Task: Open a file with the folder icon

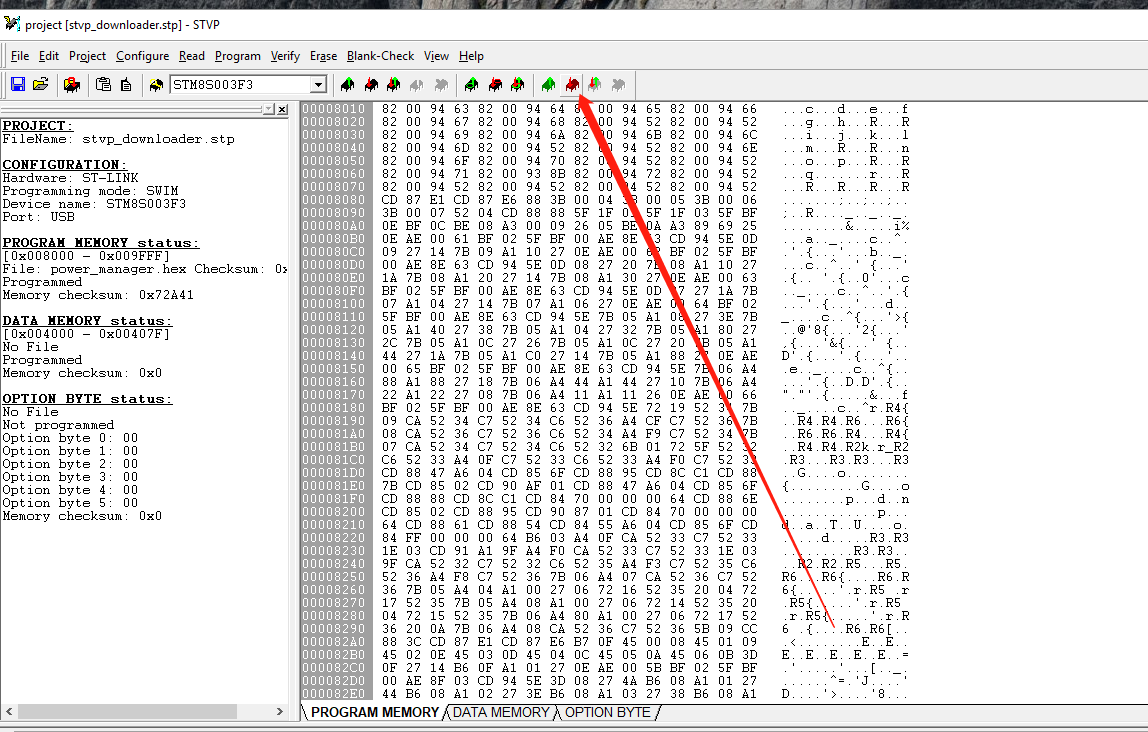Action: pyautogui.click(x=41, y=85)
